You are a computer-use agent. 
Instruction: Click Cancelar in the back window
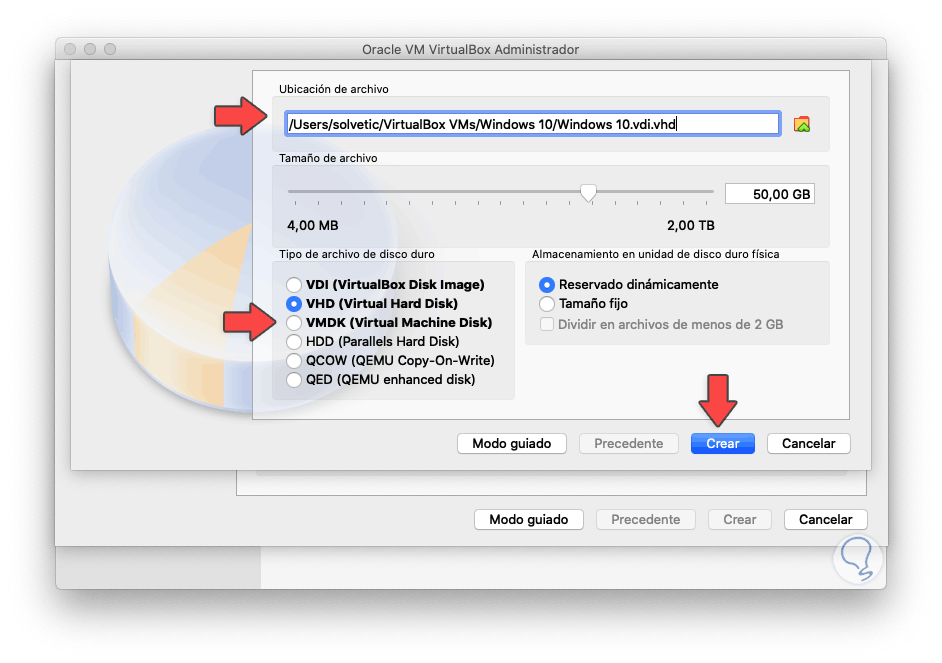point(825,519)
